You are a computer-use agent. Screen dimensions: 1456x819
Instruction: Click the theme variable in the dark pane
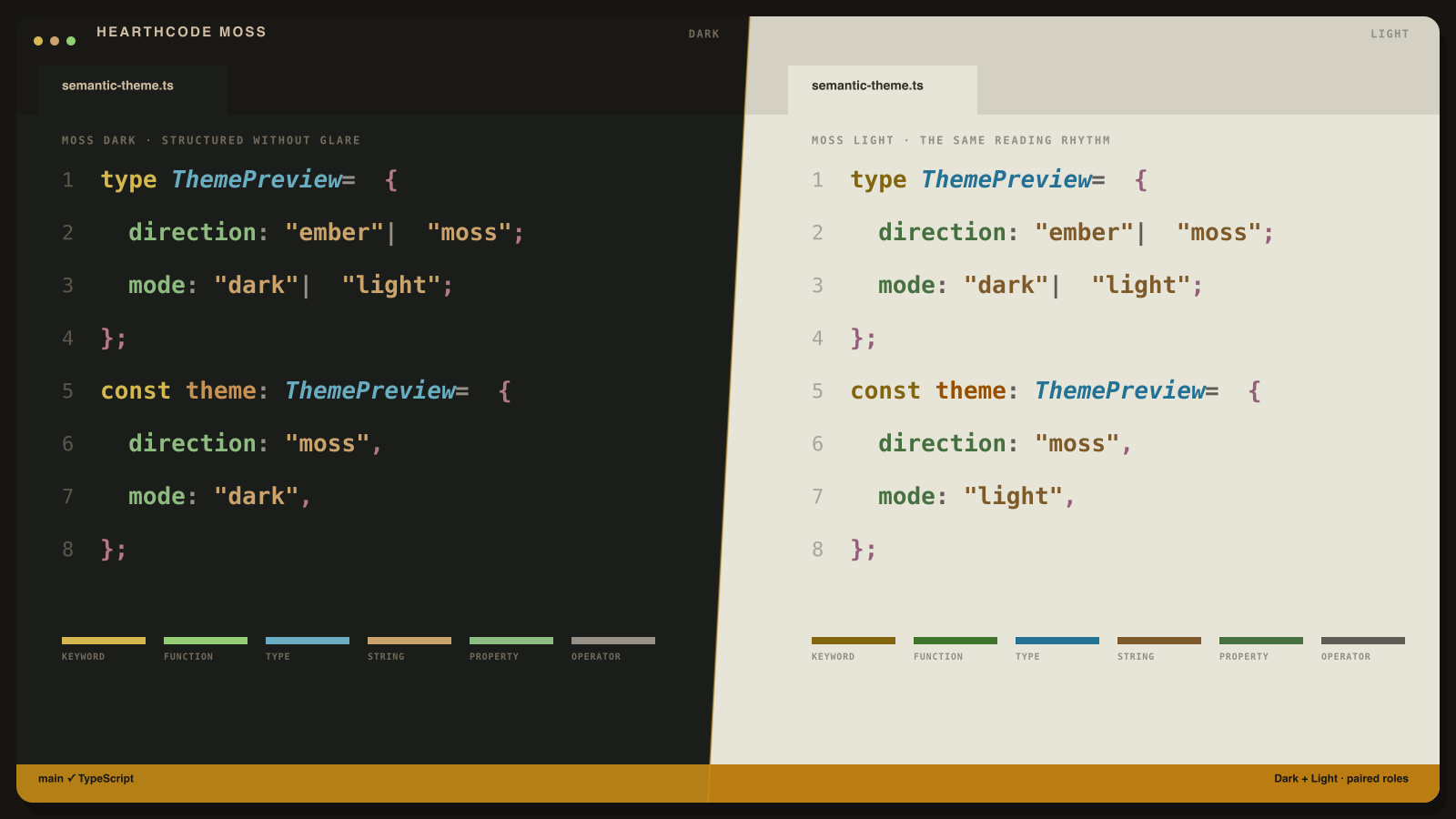pos(221,391)
